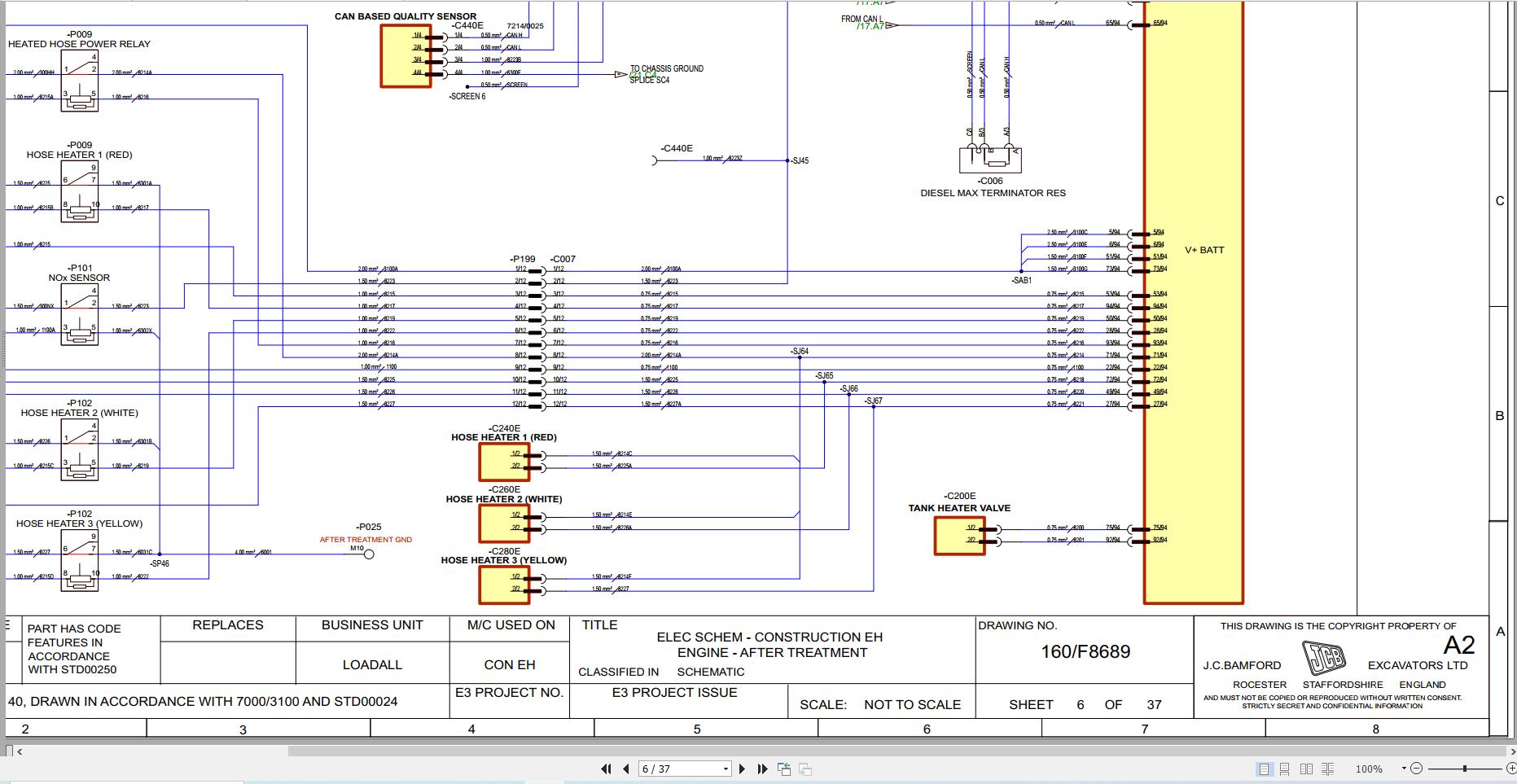Click the -C006 connector label

coord(990,182)
